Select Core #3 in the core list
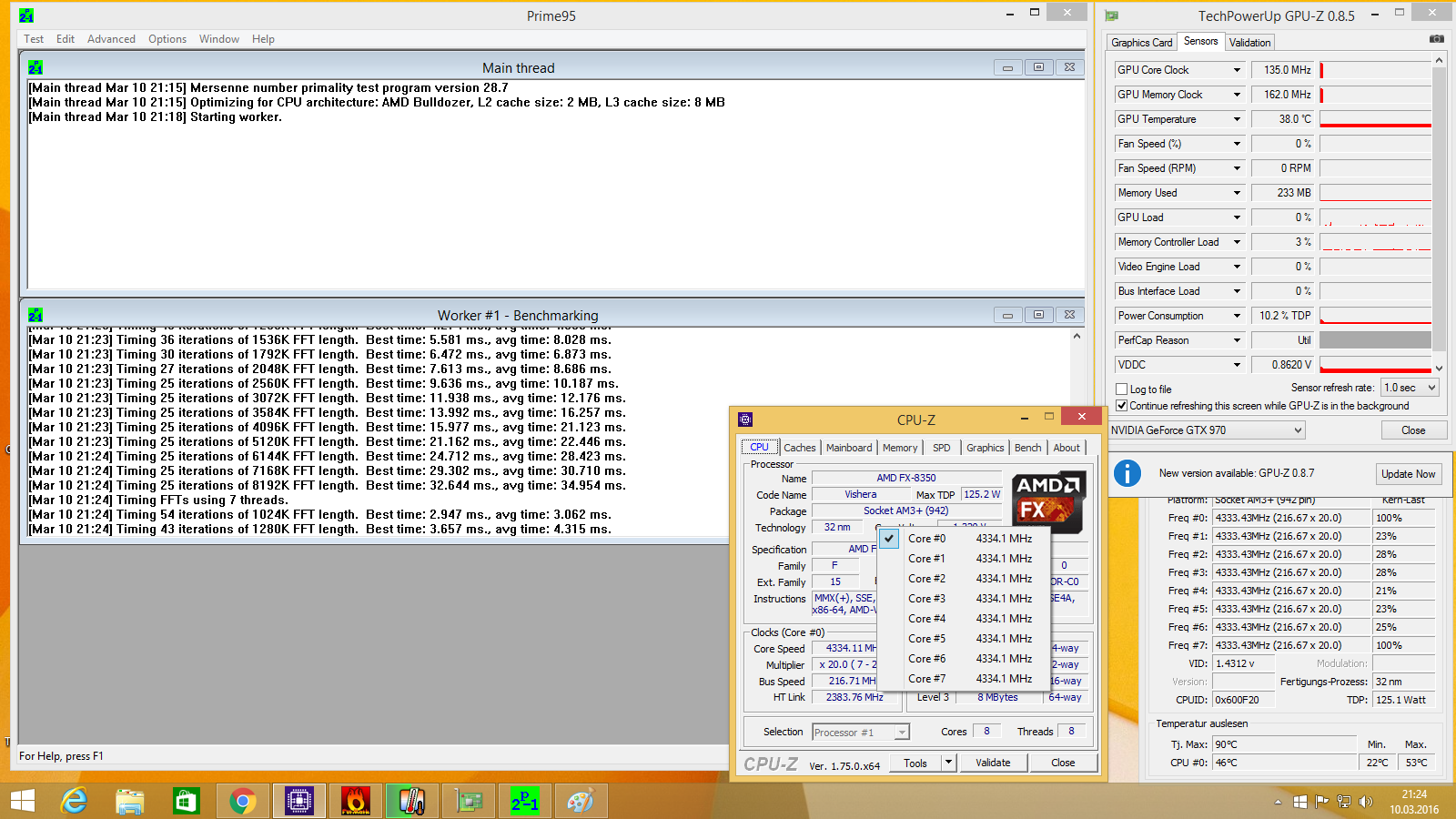Viewport: 1456px width, 819px height. pos(964,599)
